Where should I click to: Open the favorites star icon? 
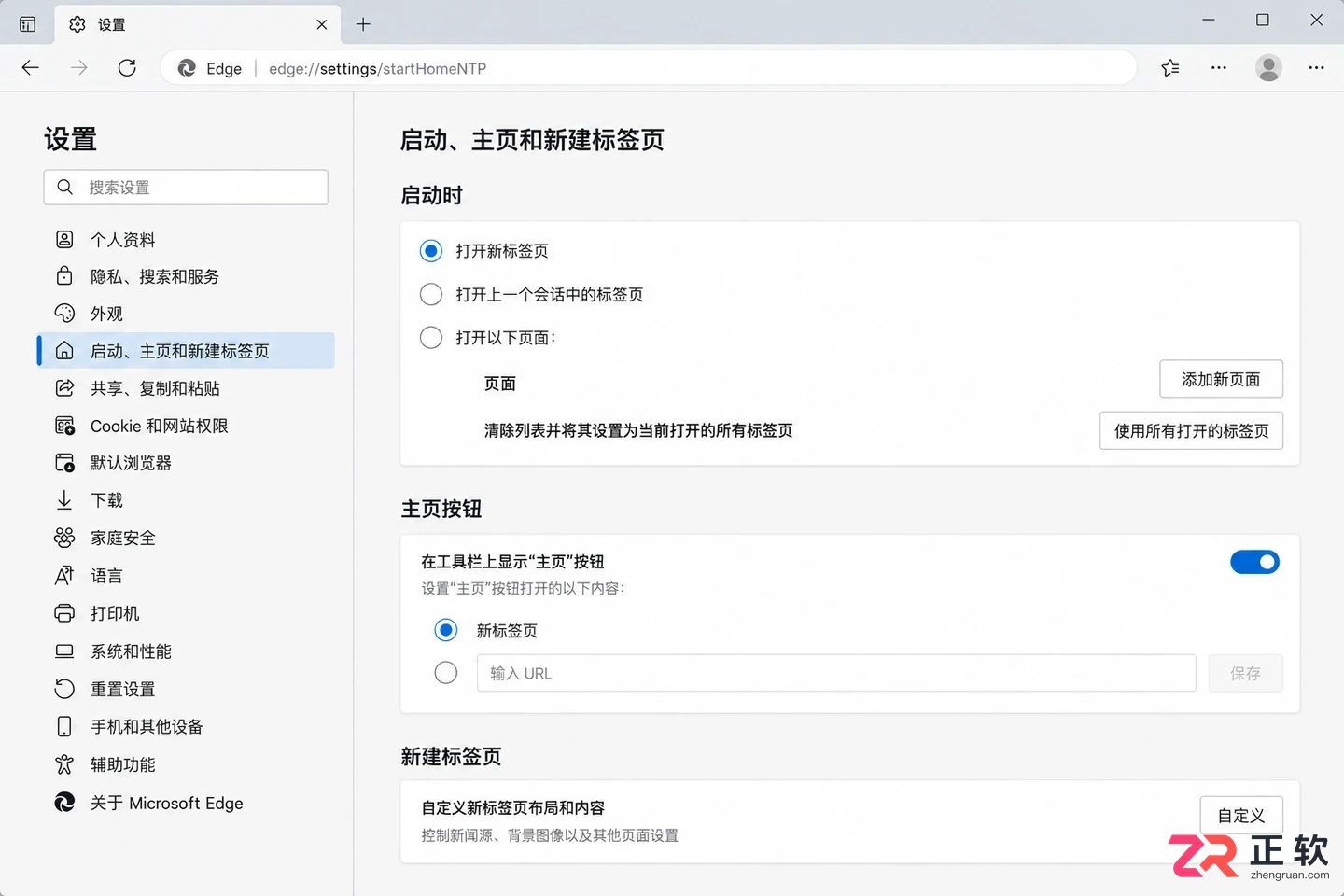click(x=1170, y=67)
